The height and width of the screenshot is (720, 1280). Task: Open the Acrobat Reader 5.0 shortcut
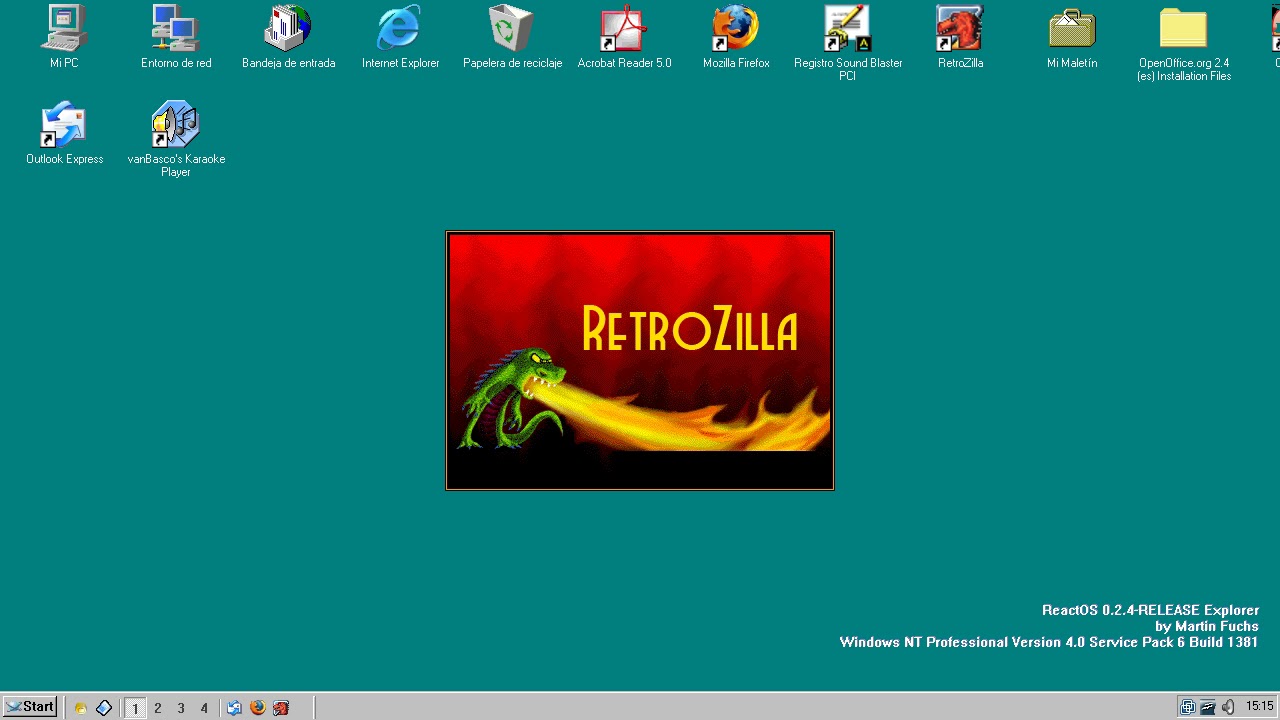[624, 37]
